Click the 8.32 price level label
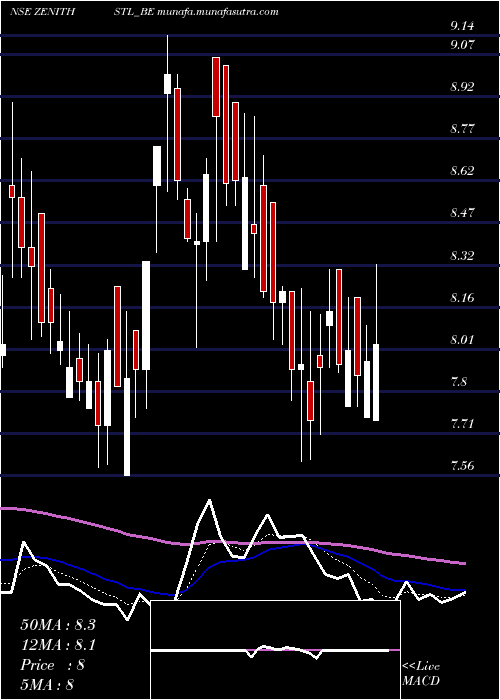 (462, 255)
